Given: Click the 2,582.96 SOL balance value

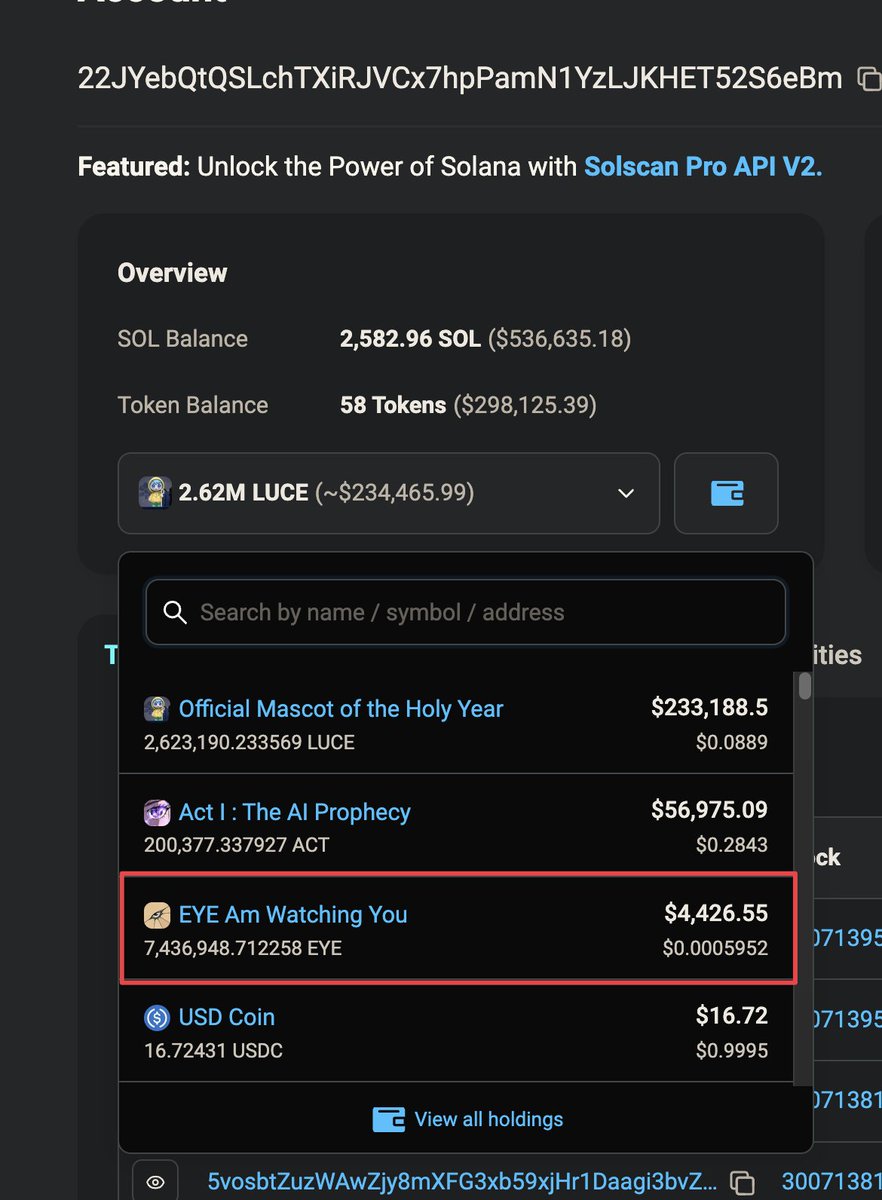Looking at the screenshot, I should click(411, 339).
